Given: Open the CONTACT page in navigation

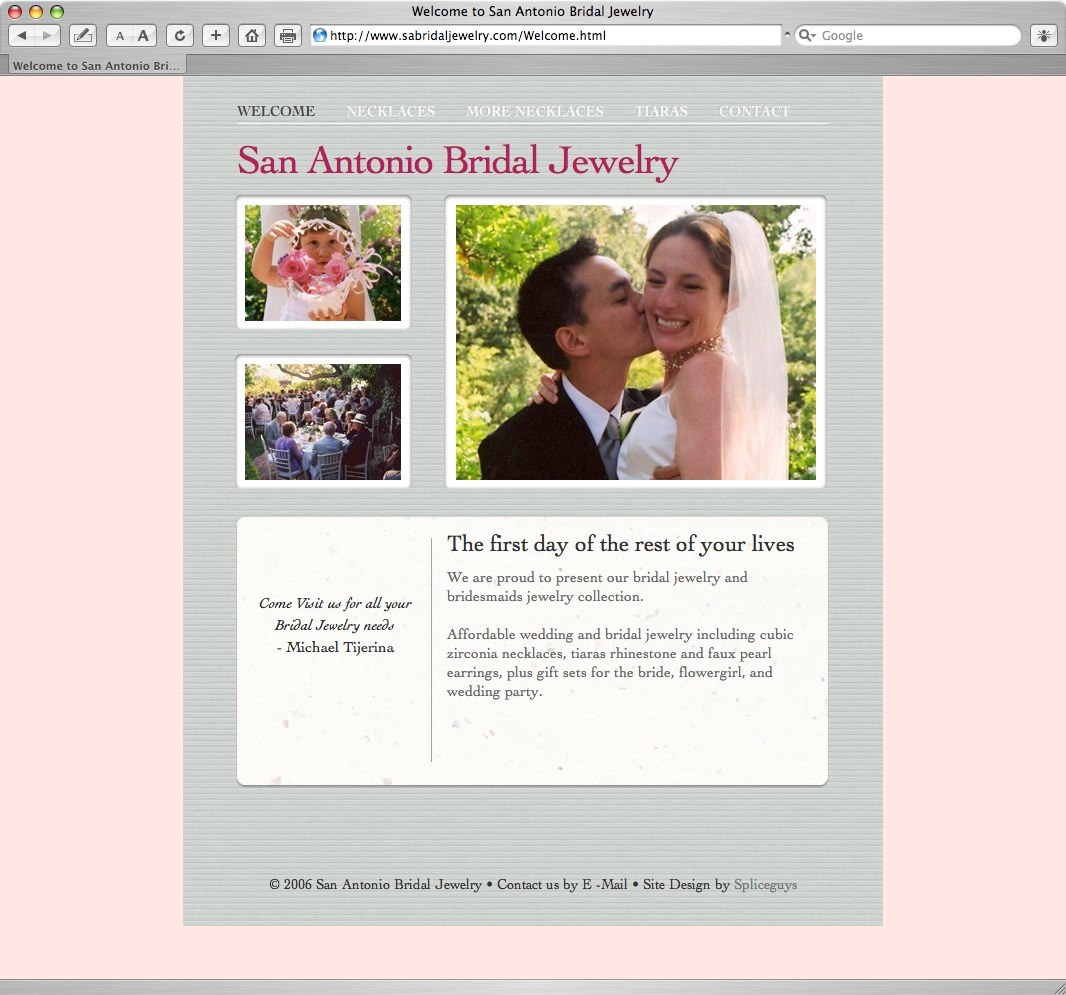Looking at the screenshot, I should [x=754, y=111].
